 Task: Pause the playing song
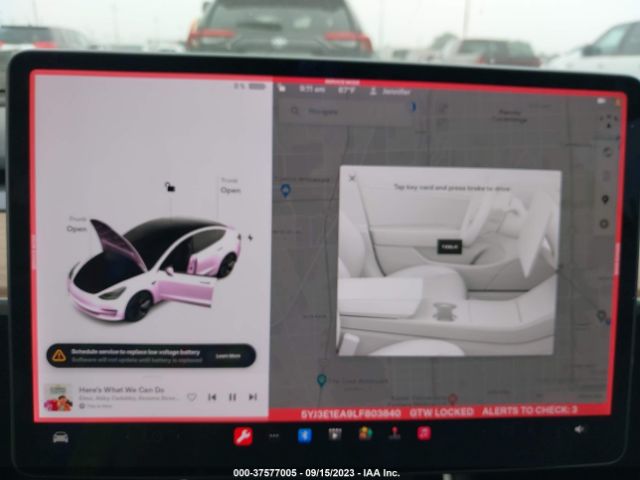coord(232,397)
